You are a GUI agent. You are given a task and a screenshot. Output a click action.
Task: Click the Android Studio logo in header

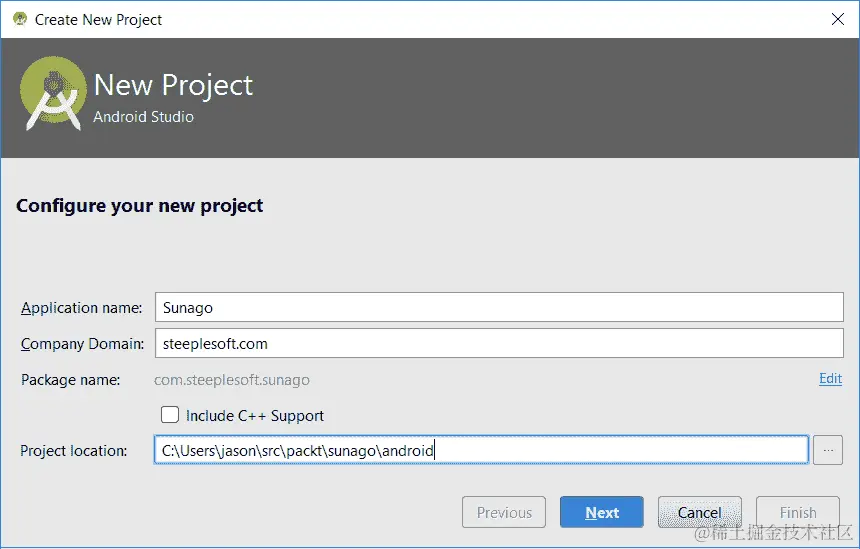click(53, 94)
